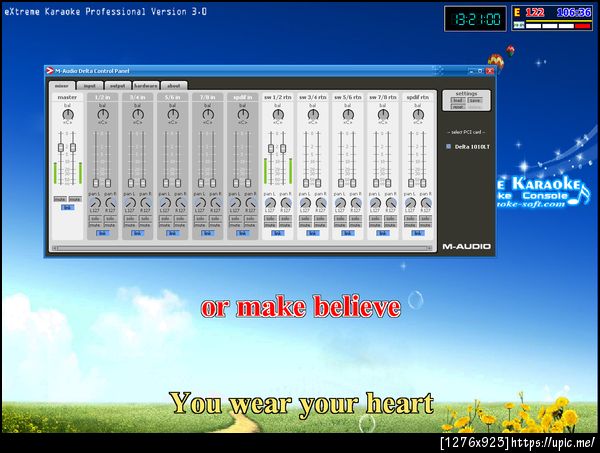
Task: Click the spdif rtn right fader handle
Action: tap(423, 183)
